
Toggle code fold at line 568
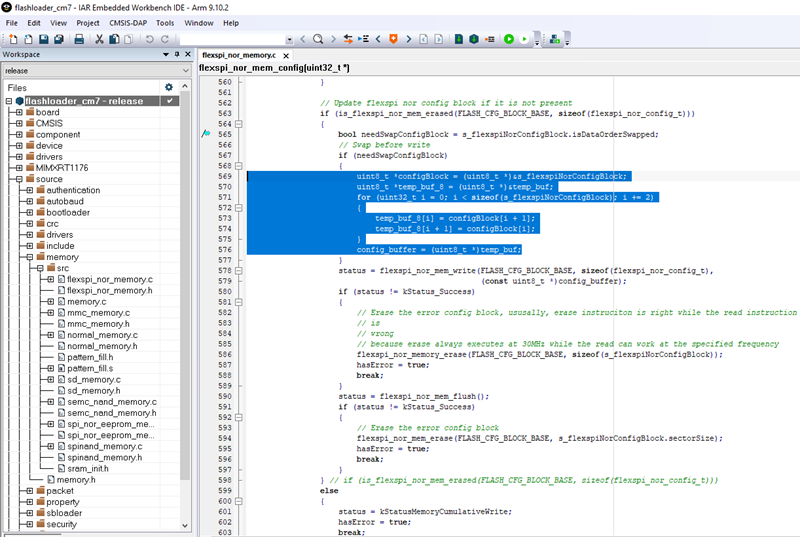[x=238, y=166]
